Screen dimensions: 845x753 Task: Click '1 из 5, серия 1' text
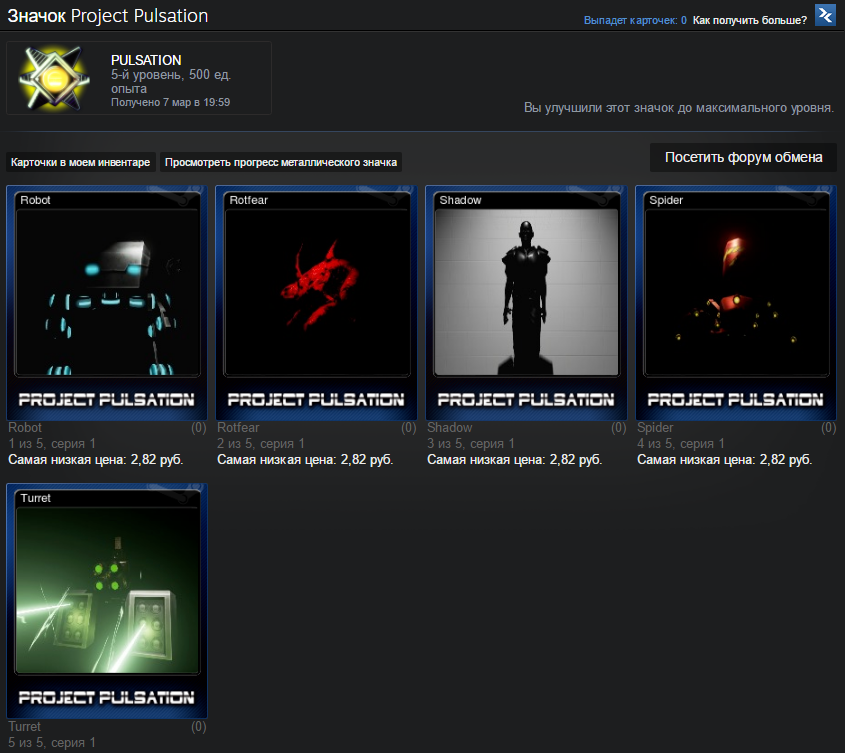click(x=52, y=444)
